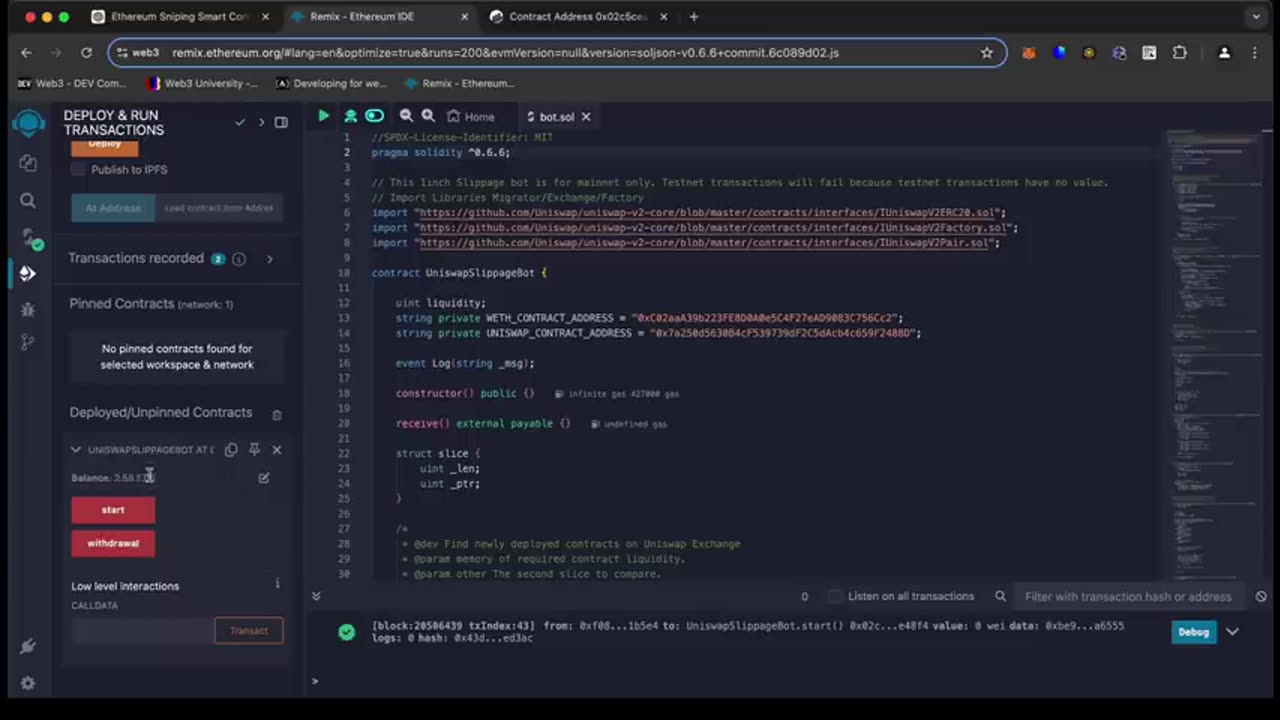Pin the UniswapSlippageBot deployed contract
This screenshot has width=1280, height=720.
pyautogui.click(x=254, y=450)
